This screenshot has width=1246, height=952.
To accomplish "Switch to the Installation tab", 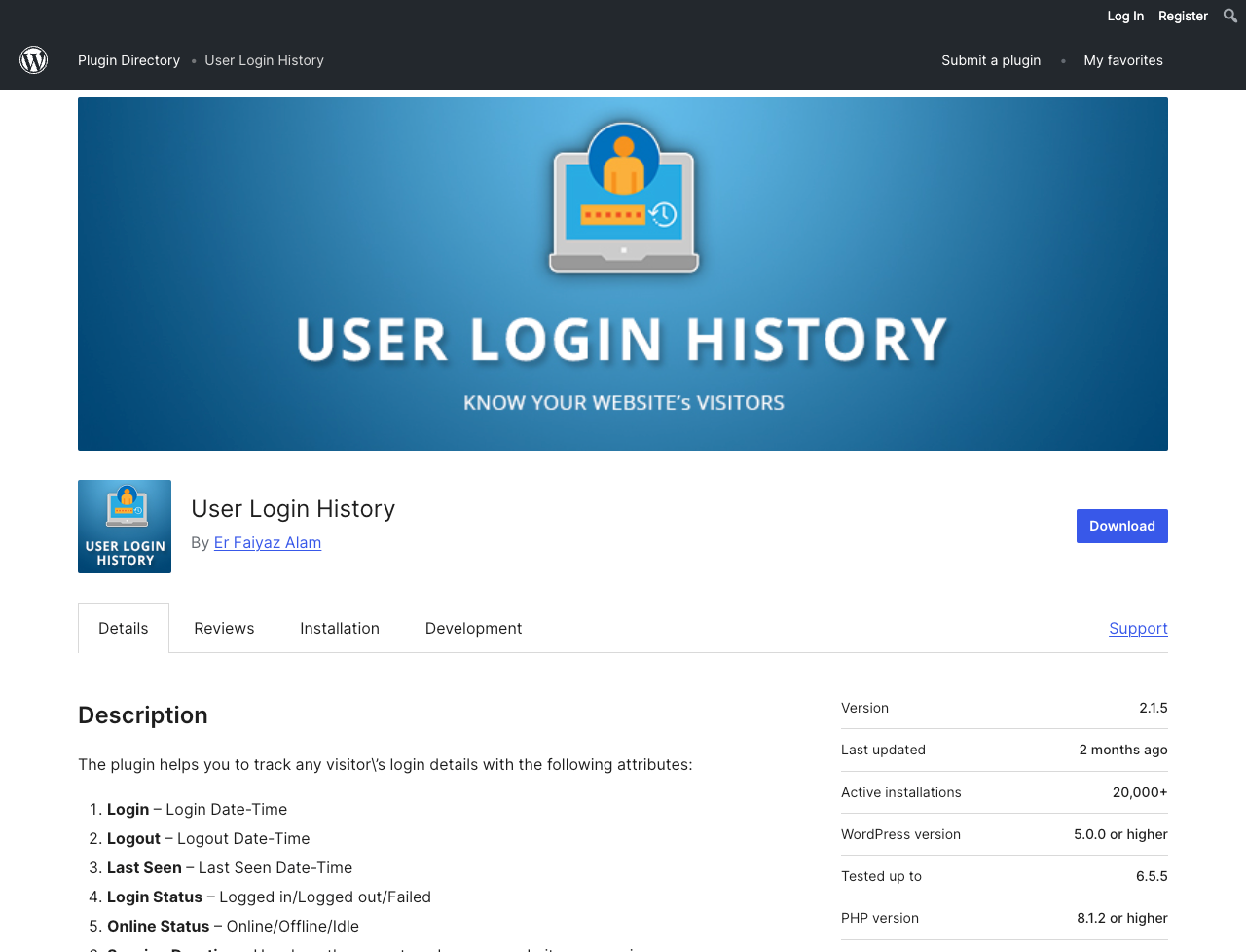I will click(x=340, y=628).
